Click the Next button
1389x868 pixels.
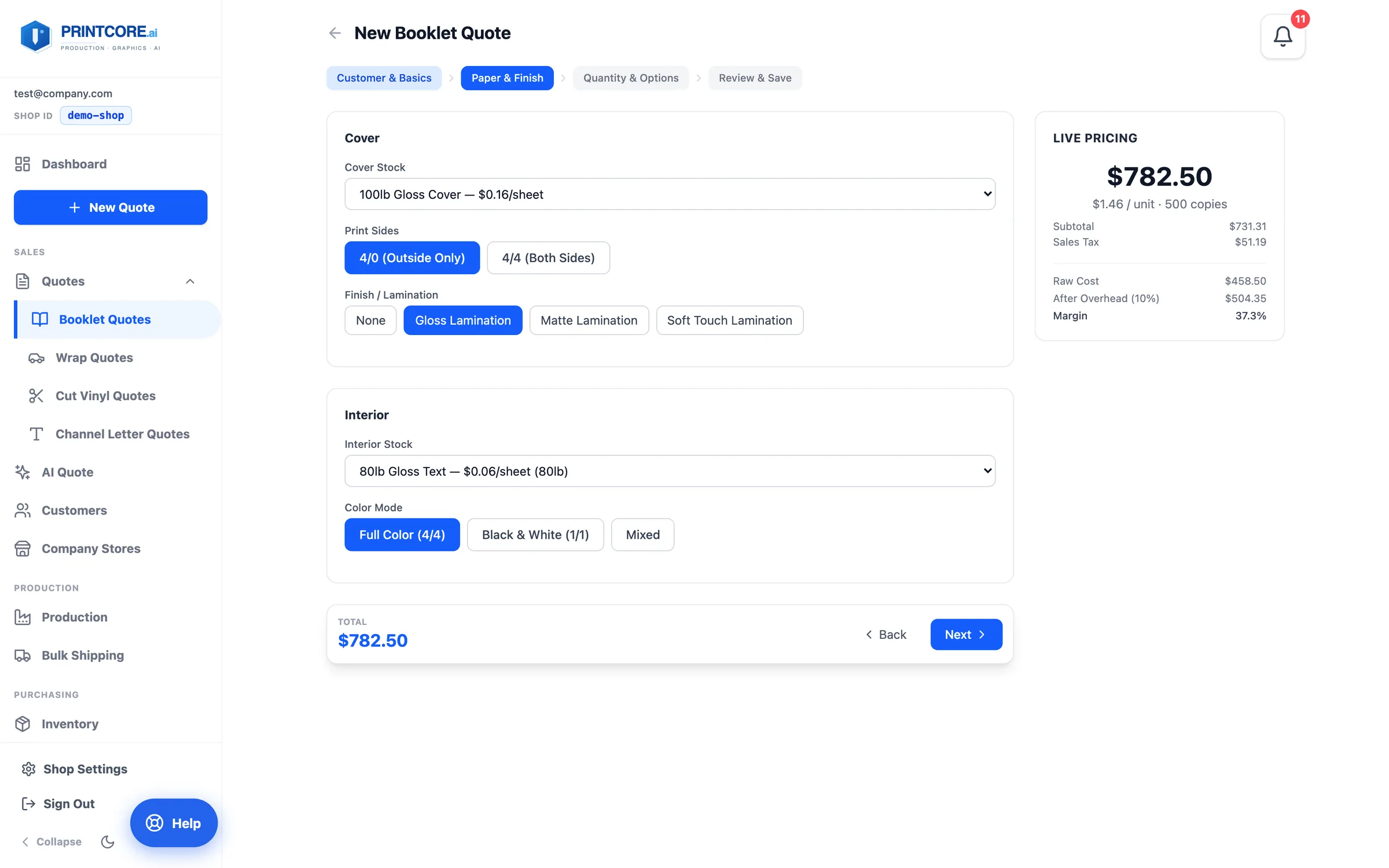pyautogui.click(x=967, y=635)
